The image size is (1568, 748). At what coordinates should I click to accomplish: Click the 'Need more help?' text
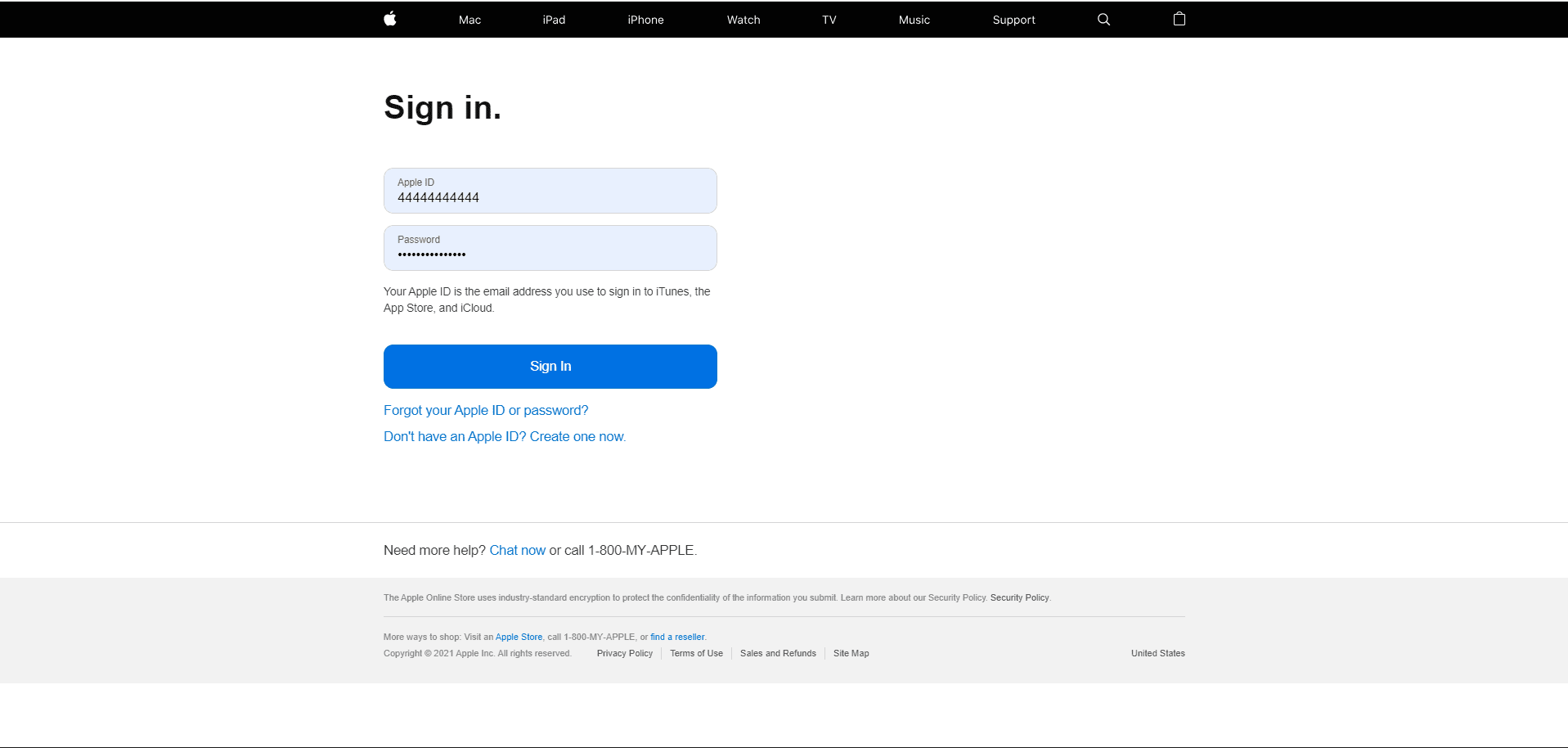point(434,551)
